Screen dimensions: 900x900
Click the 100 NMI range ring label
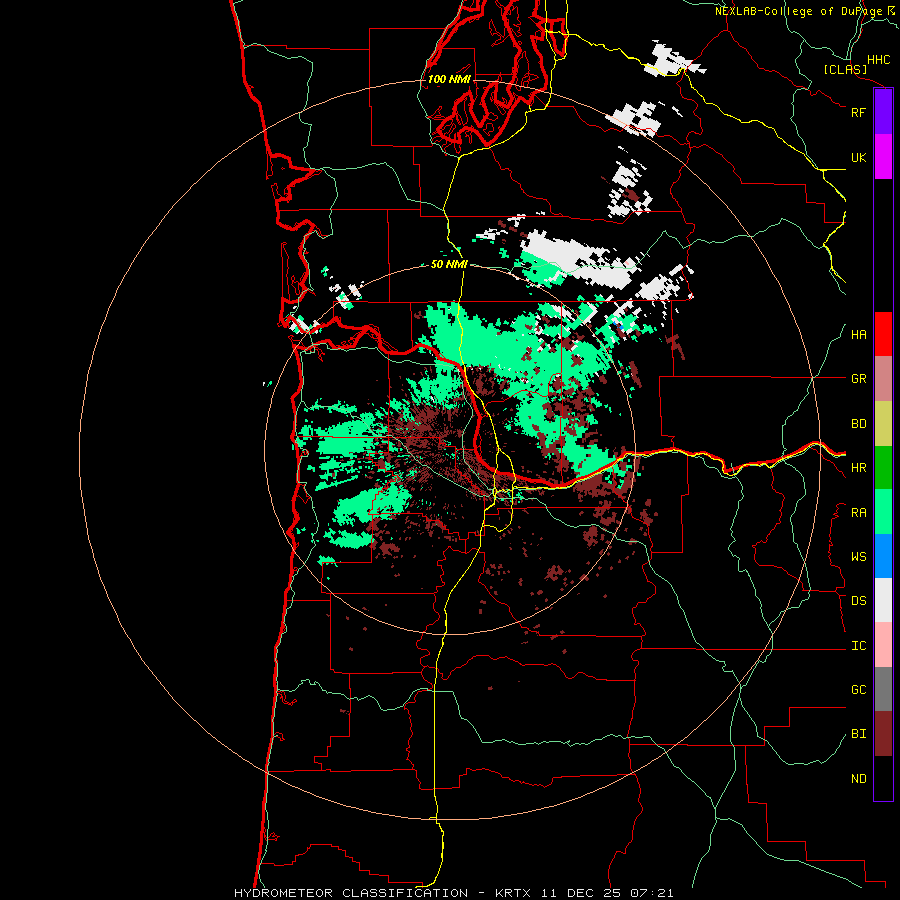coord(449,79)
